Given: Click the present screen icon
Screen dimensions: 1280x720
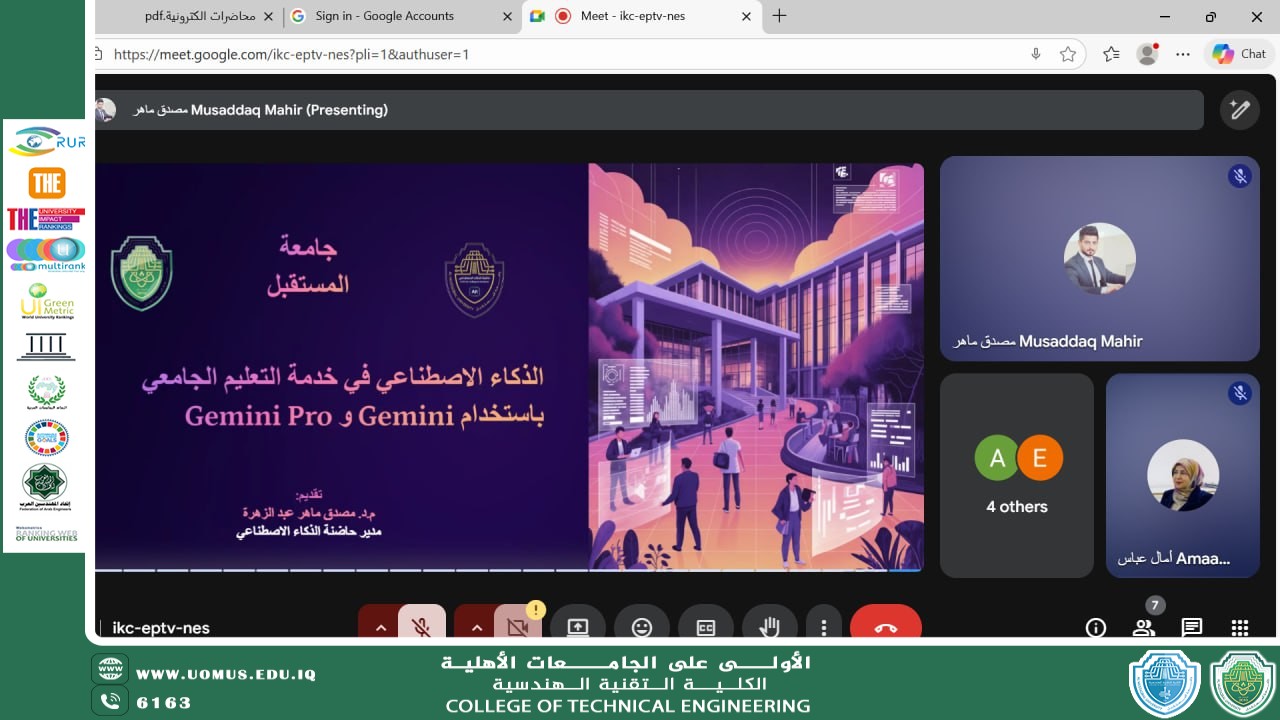Looking at the screenshot, I should [x=578, y=627].
